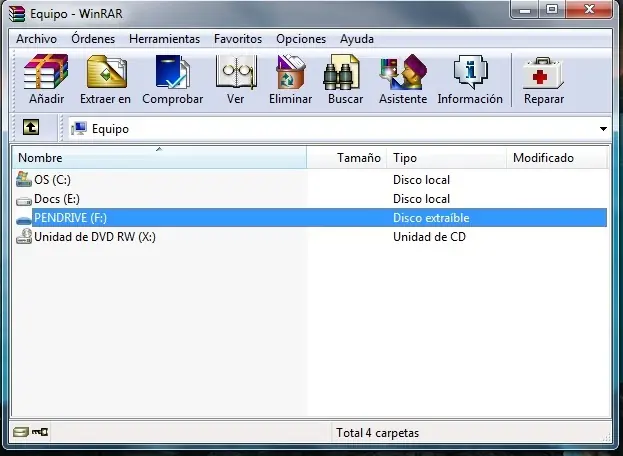Select Unidad de DVD RW (X:) name
623x456 pixels.
pos(95,237)
